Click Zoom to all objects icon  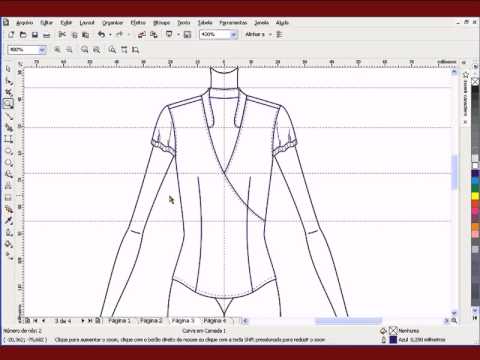click(x=97, y=50)
